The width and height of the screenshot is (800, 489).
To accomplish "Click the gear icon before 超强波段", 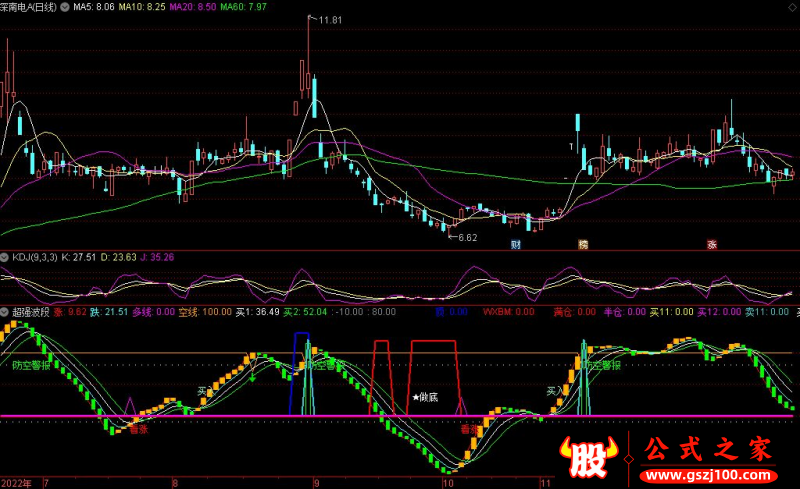I will (x=5, y=312).
